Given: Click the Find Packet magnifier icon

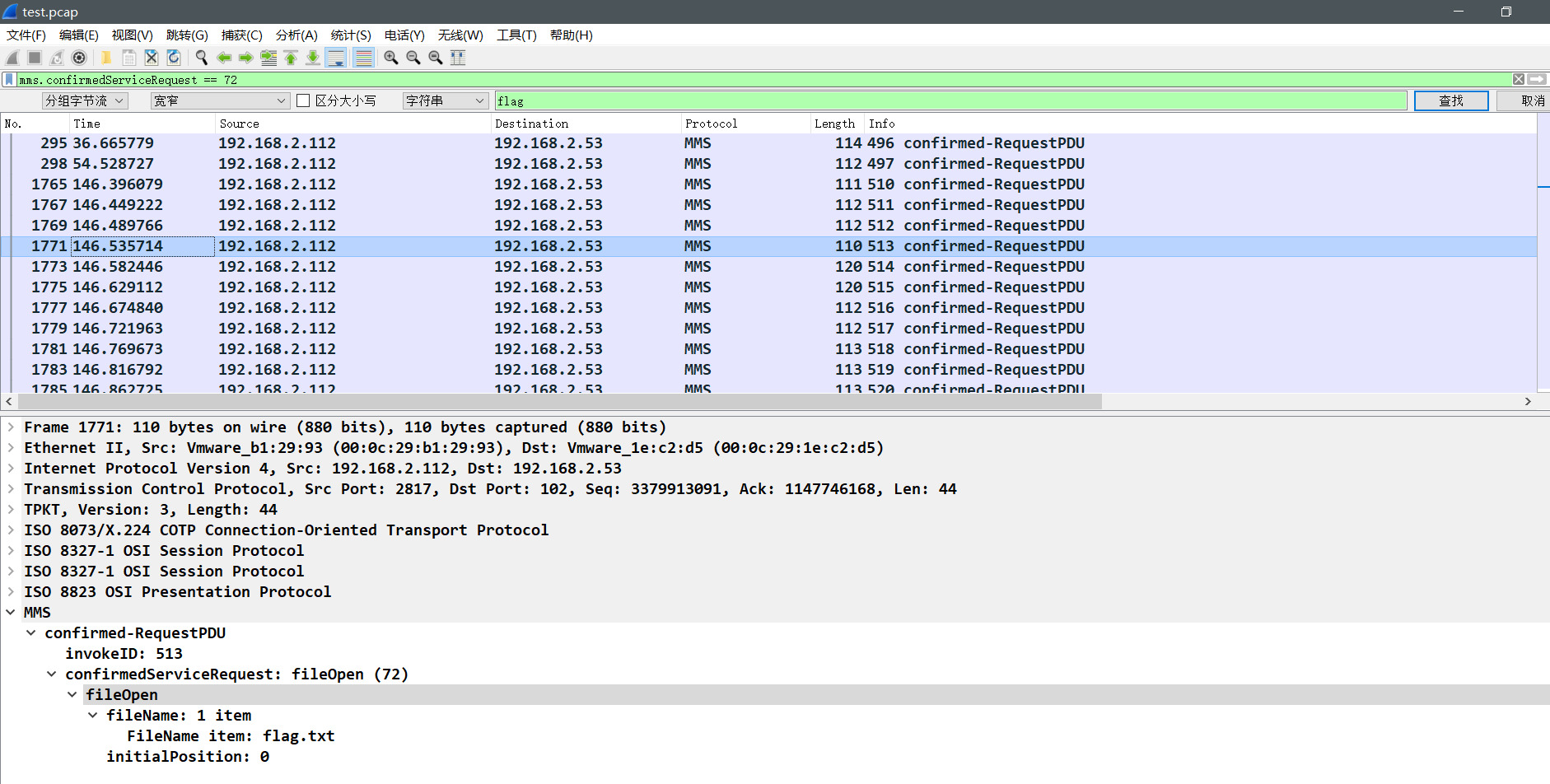Looking at the screenshot, I should pos(201,58).
